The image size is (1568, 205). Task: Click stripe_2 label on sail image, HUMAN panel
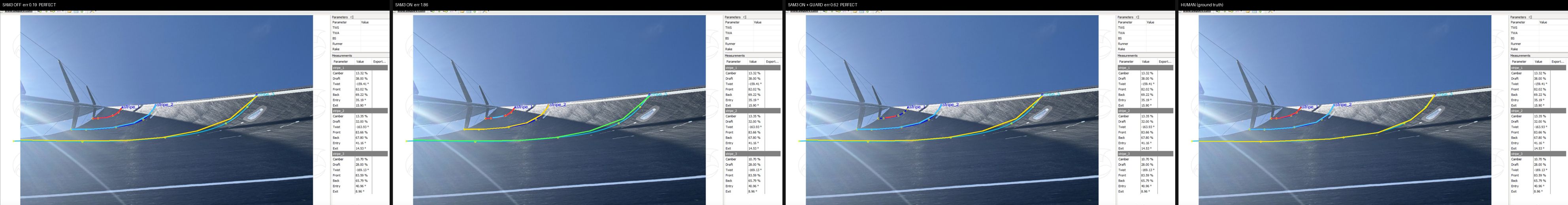(x=1343, y=104)
